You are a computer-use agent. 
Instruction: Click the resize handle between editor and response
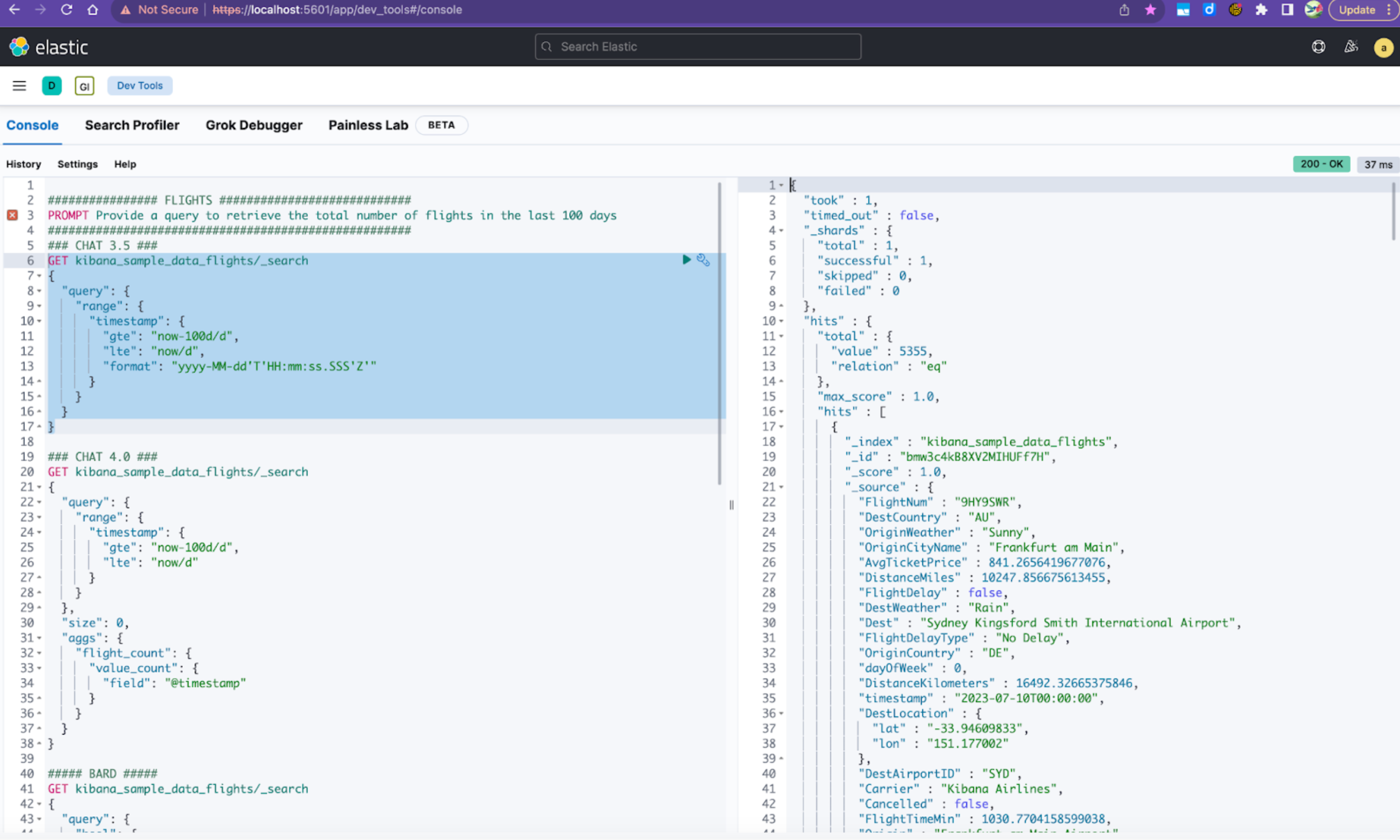click(x=731, y=505)
